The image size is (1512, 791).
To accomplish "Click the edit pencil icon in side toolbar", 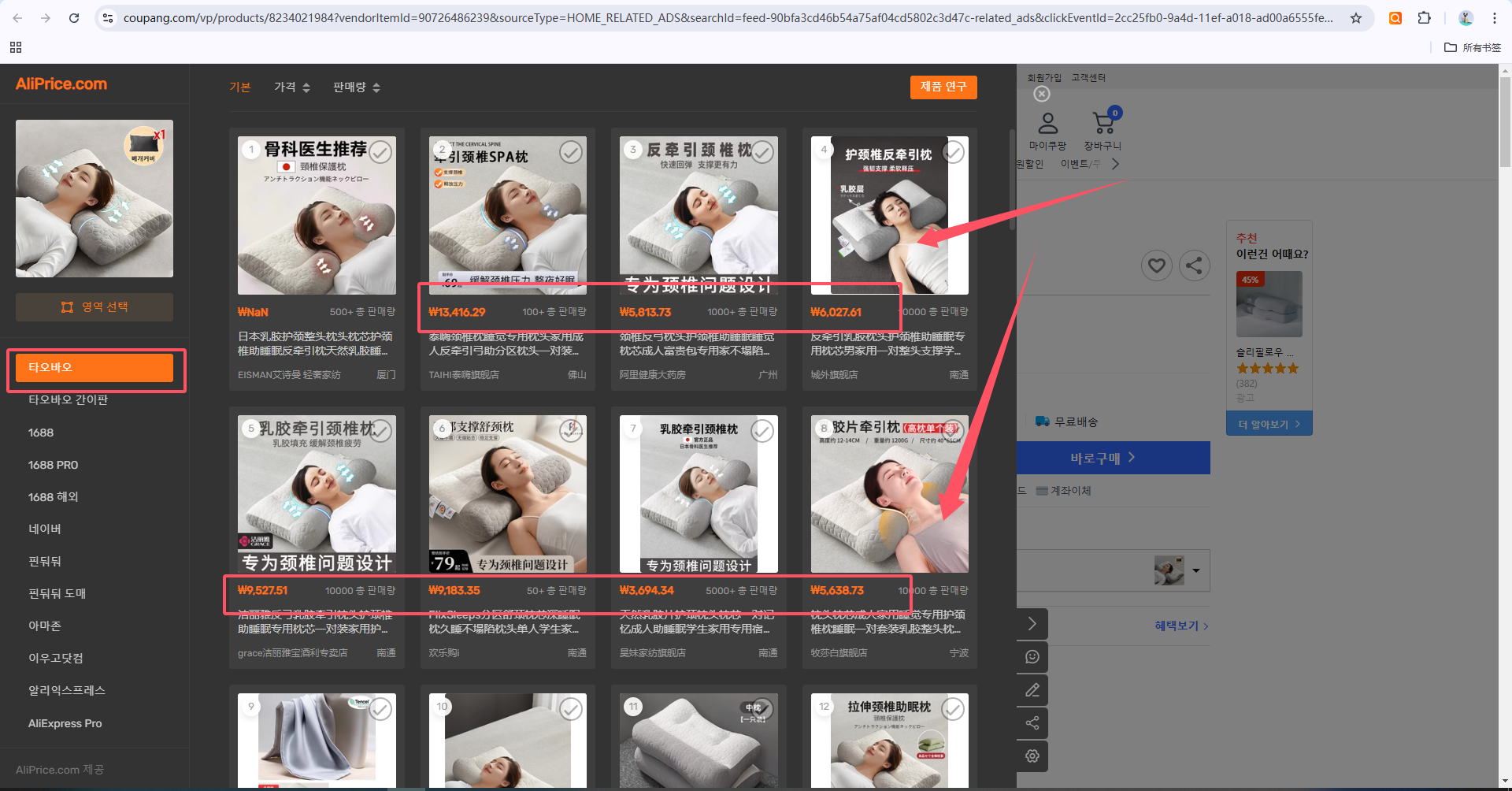I will [1032, 690].
